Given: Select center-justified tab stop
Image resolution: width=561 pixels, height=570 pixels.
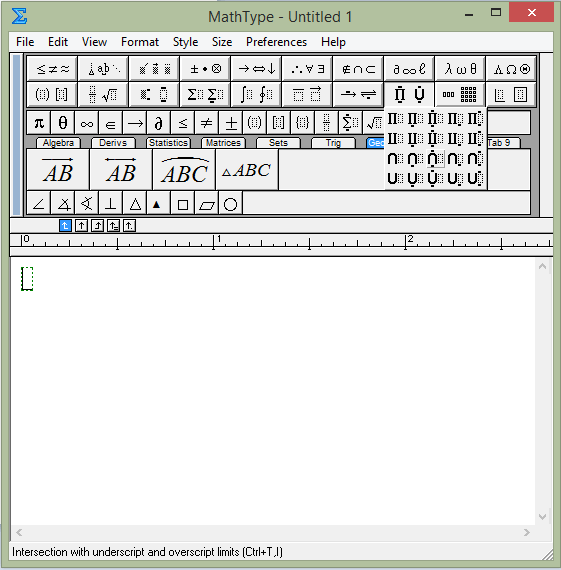Looking at the screenshot, I should pyautogui.click(x=81, y=226).
